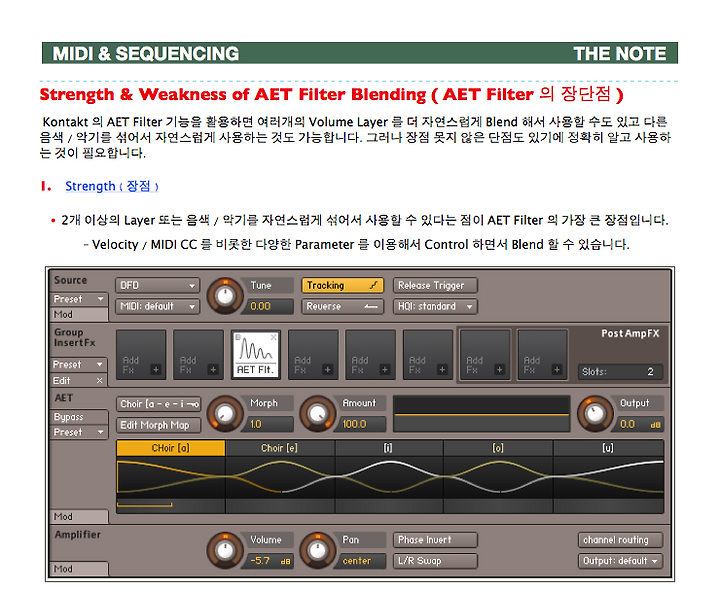Open the Group InsertFx Preset dropdown
720x590 pixels.
click(79, 365)
